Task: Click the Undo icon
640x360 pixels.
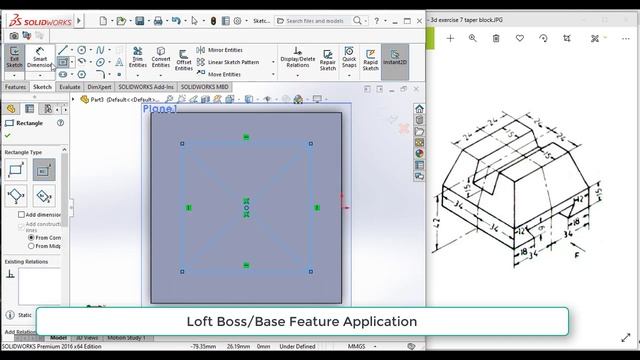Action: pyautogui.click(x=176, y=21)
